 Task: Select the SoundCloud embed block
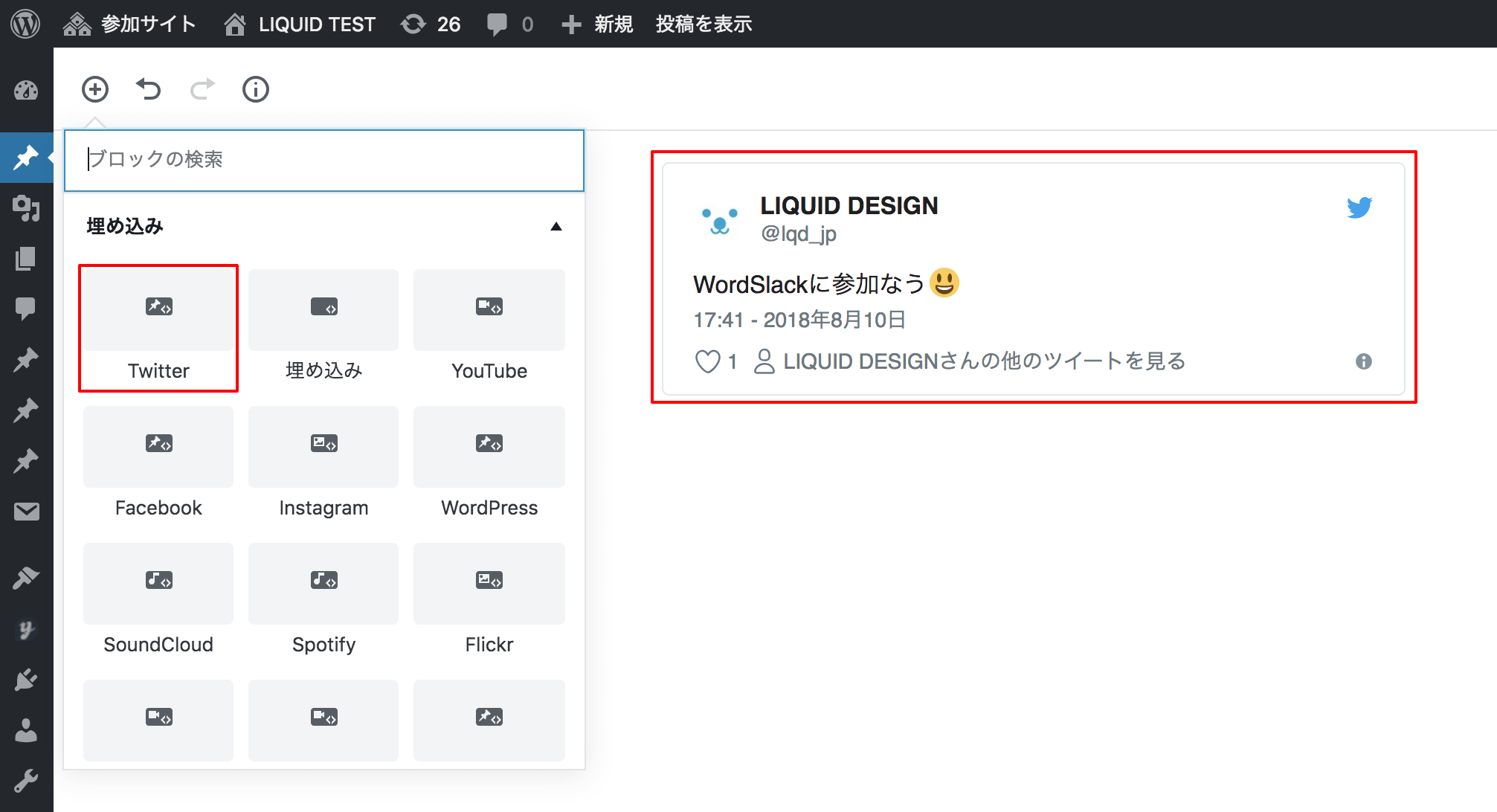[158, 601]
